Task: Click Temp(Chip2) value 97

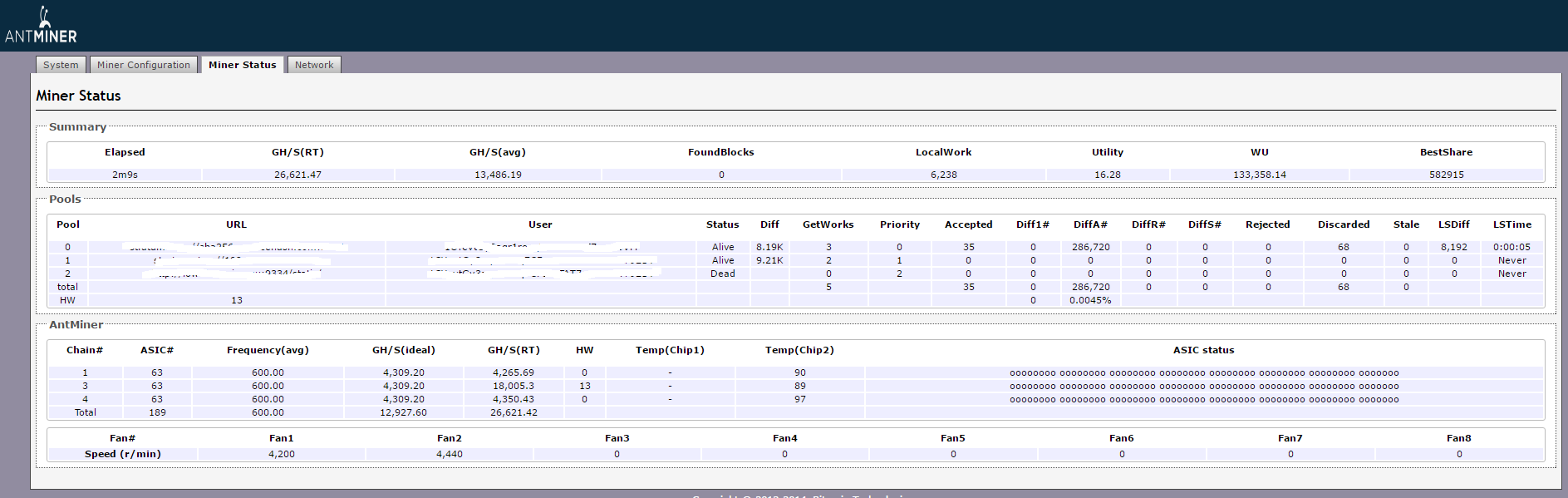Action: 799,399
